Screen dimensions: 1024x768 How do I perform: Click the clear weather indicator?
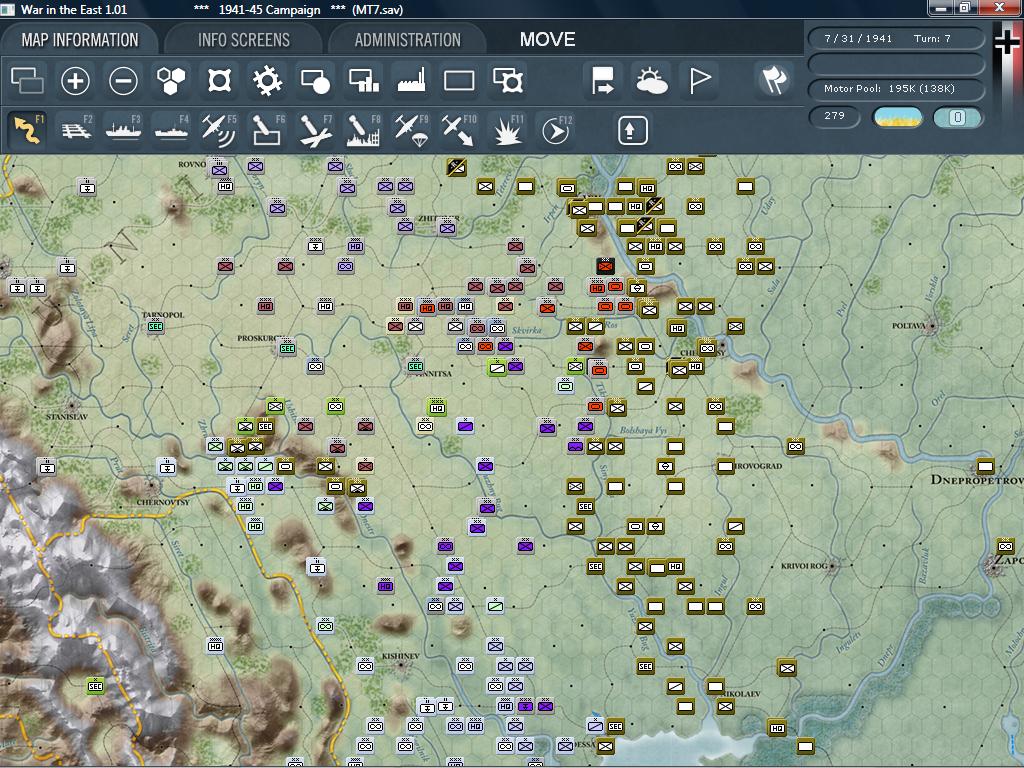point(898,117)
